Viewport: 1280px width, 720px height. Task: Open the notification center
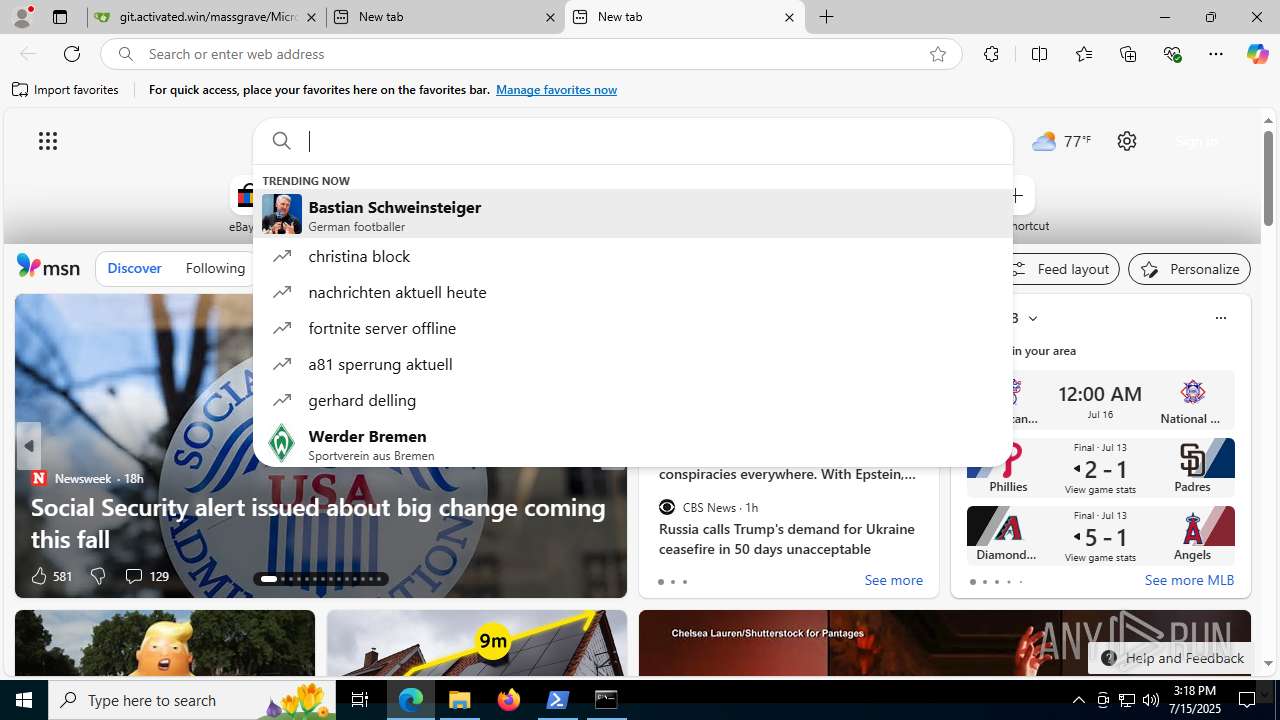(x=1247, y=700)
